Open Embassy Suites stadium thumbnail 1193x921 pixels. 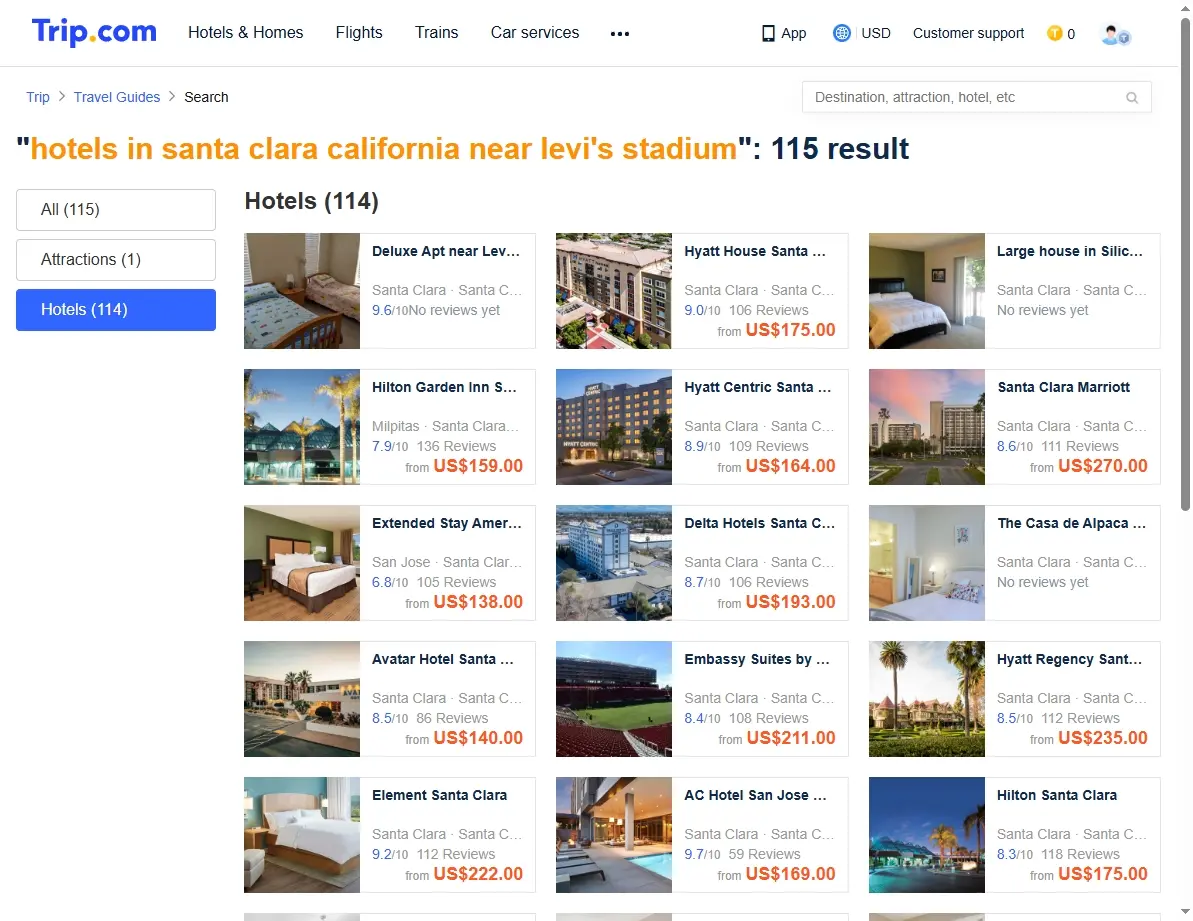(614, 700)
